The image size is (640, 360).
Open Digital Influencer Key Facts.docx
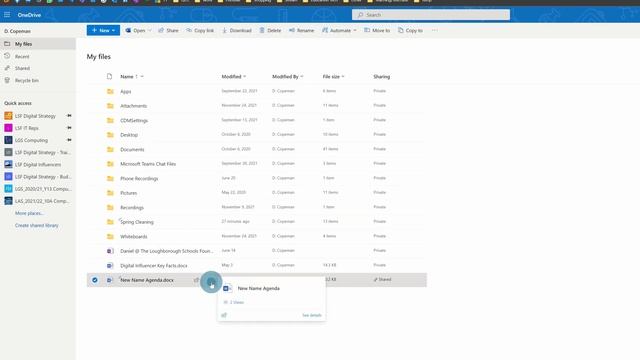pos(154,265)
